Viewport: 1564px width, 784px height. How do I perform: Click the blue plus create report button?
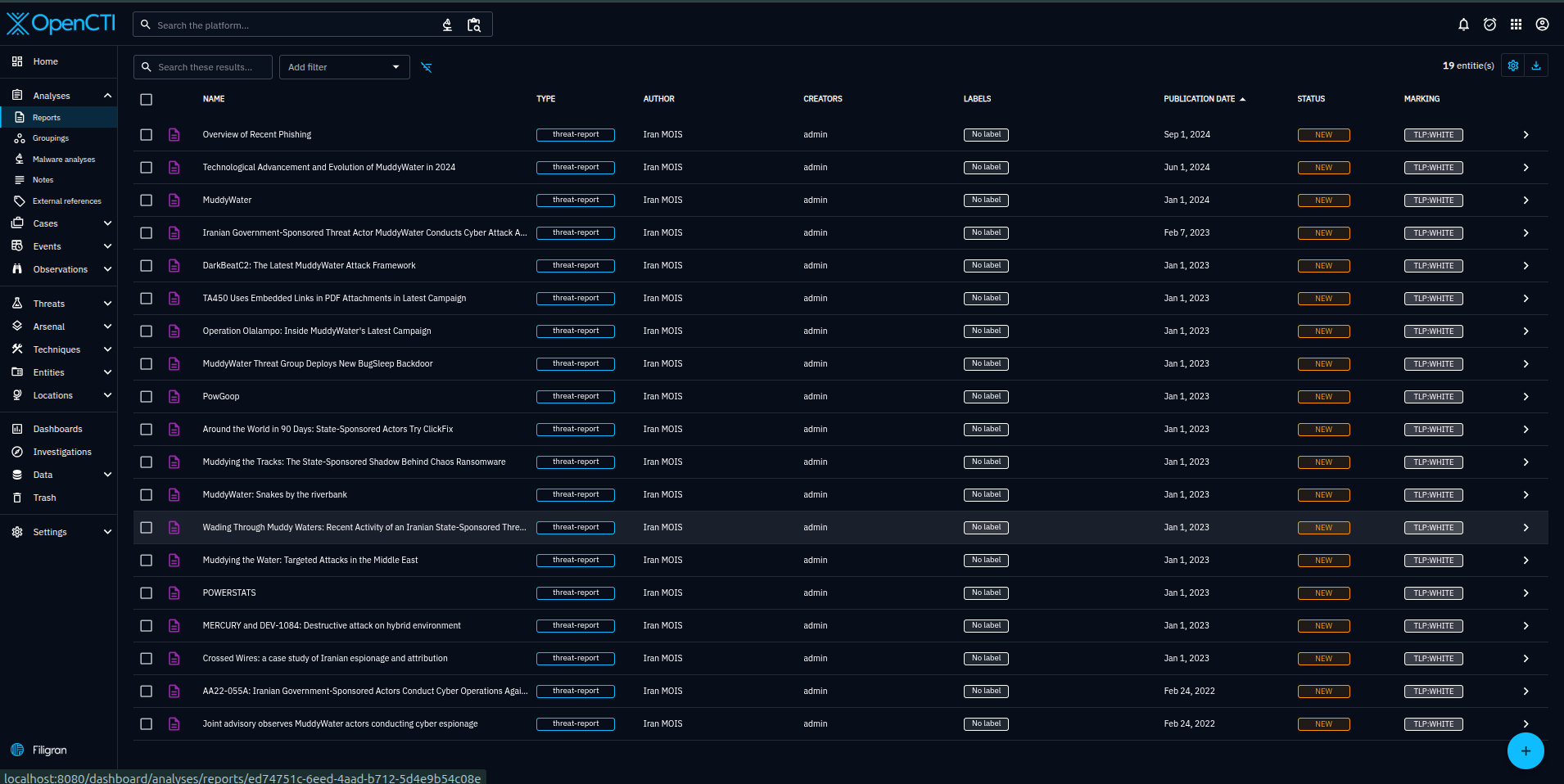[1526, 750]
